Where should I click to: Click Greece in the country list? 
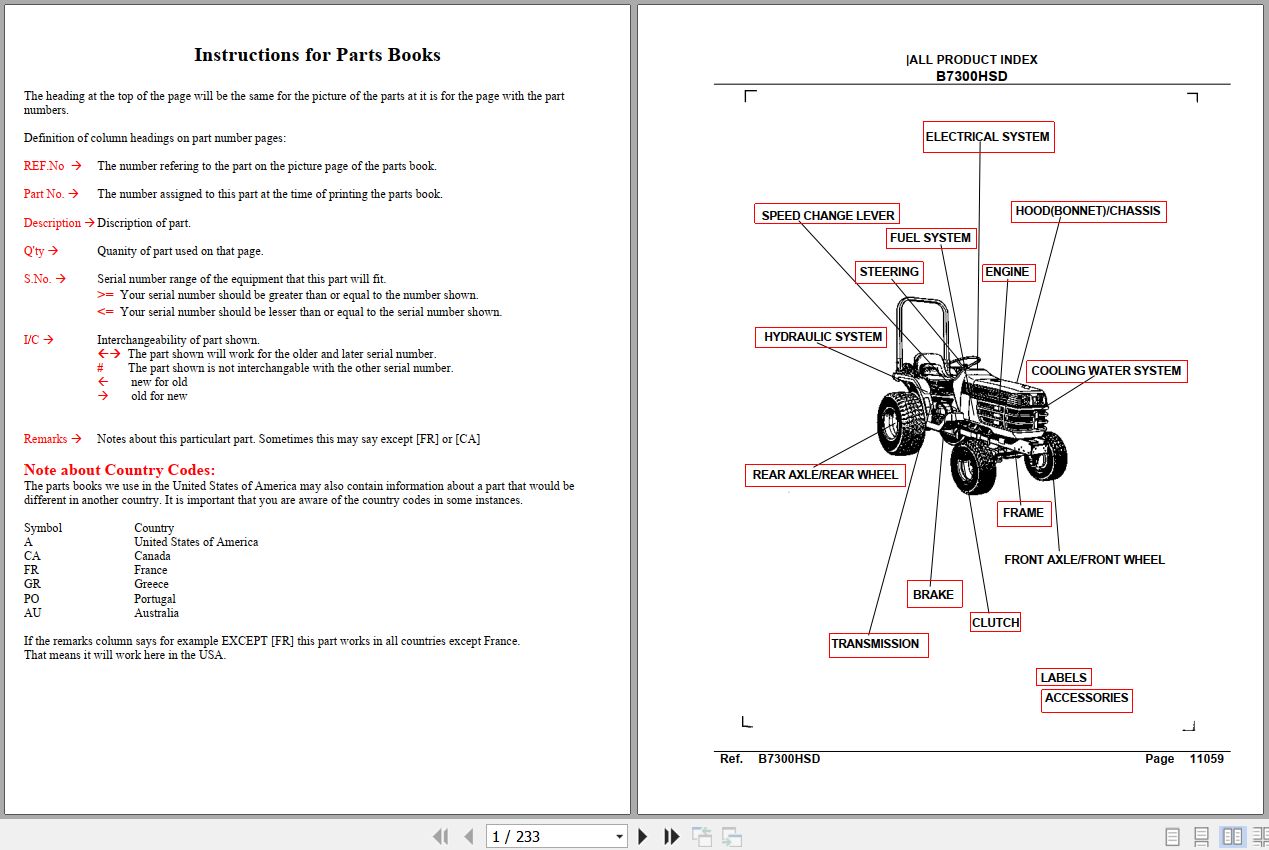(x=151, y=584)
